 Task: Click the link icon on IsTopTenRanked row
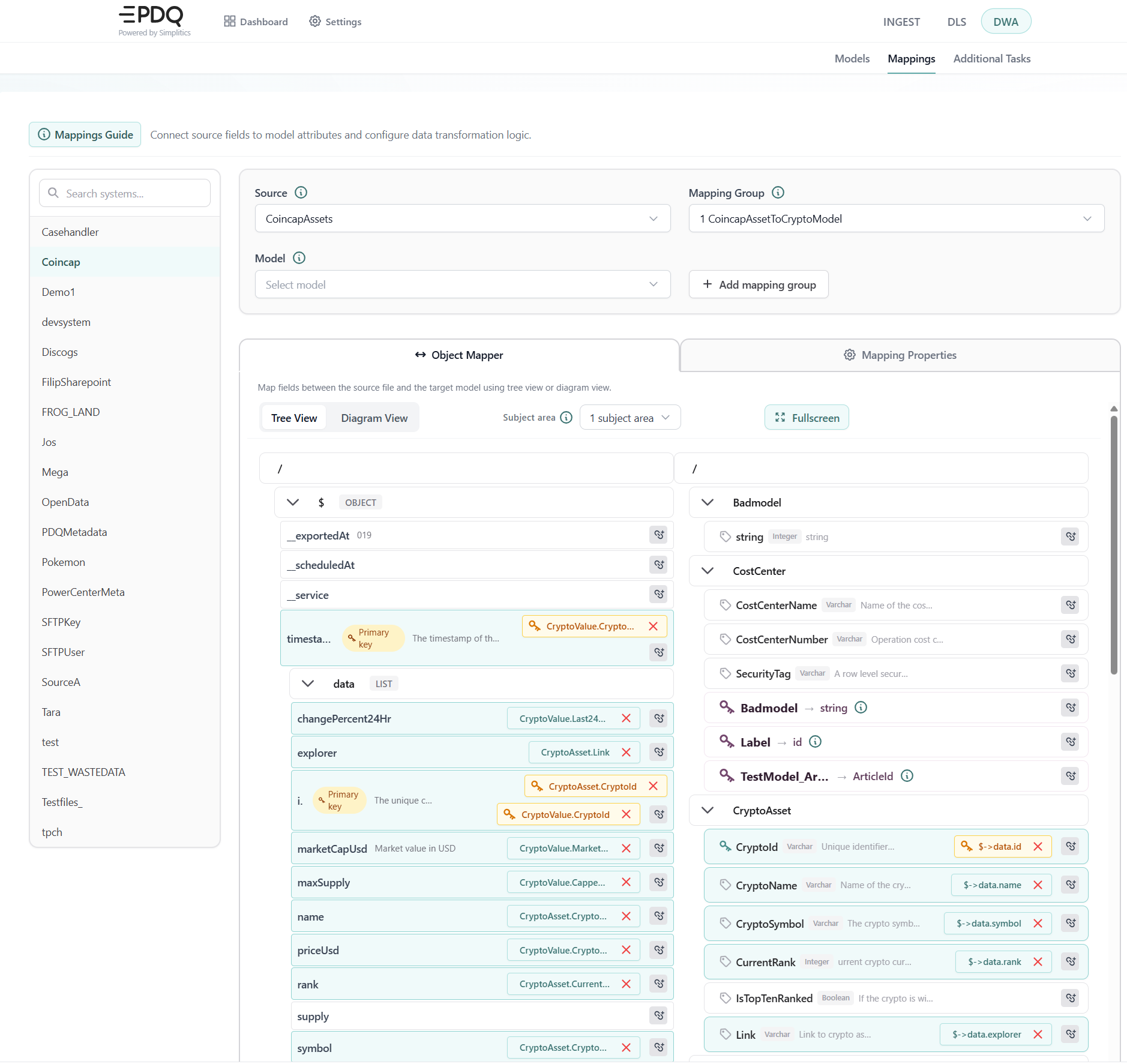pos(1071,998)
